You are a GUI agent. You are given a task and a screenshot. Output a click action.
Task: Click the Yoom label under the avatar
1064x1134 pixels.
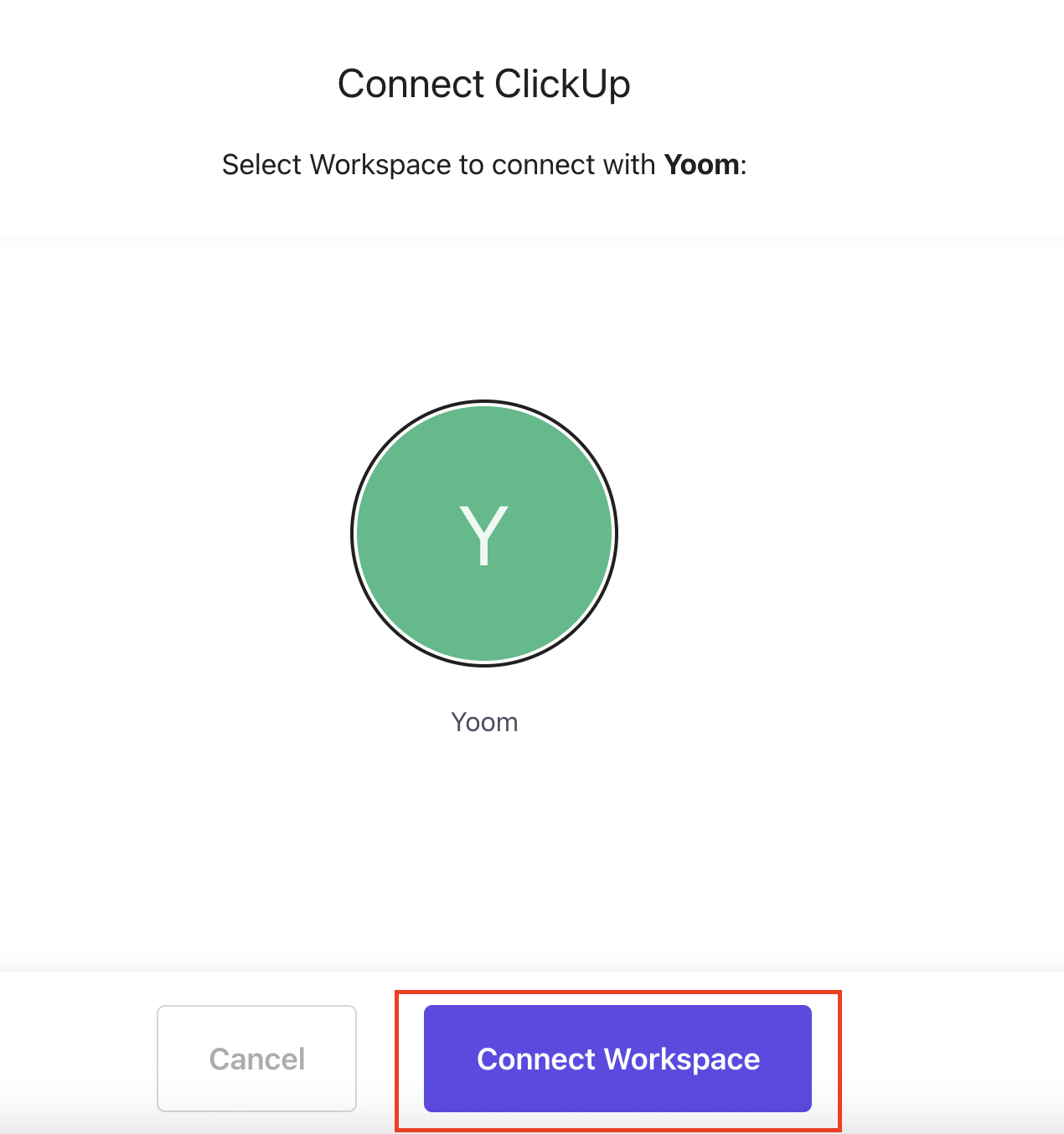(484, 722)
